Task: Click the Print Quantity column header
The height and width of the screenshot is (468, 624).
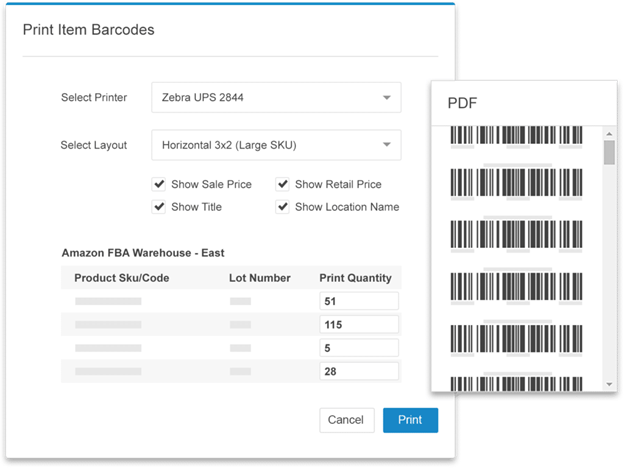Action: tap(355, 278)
